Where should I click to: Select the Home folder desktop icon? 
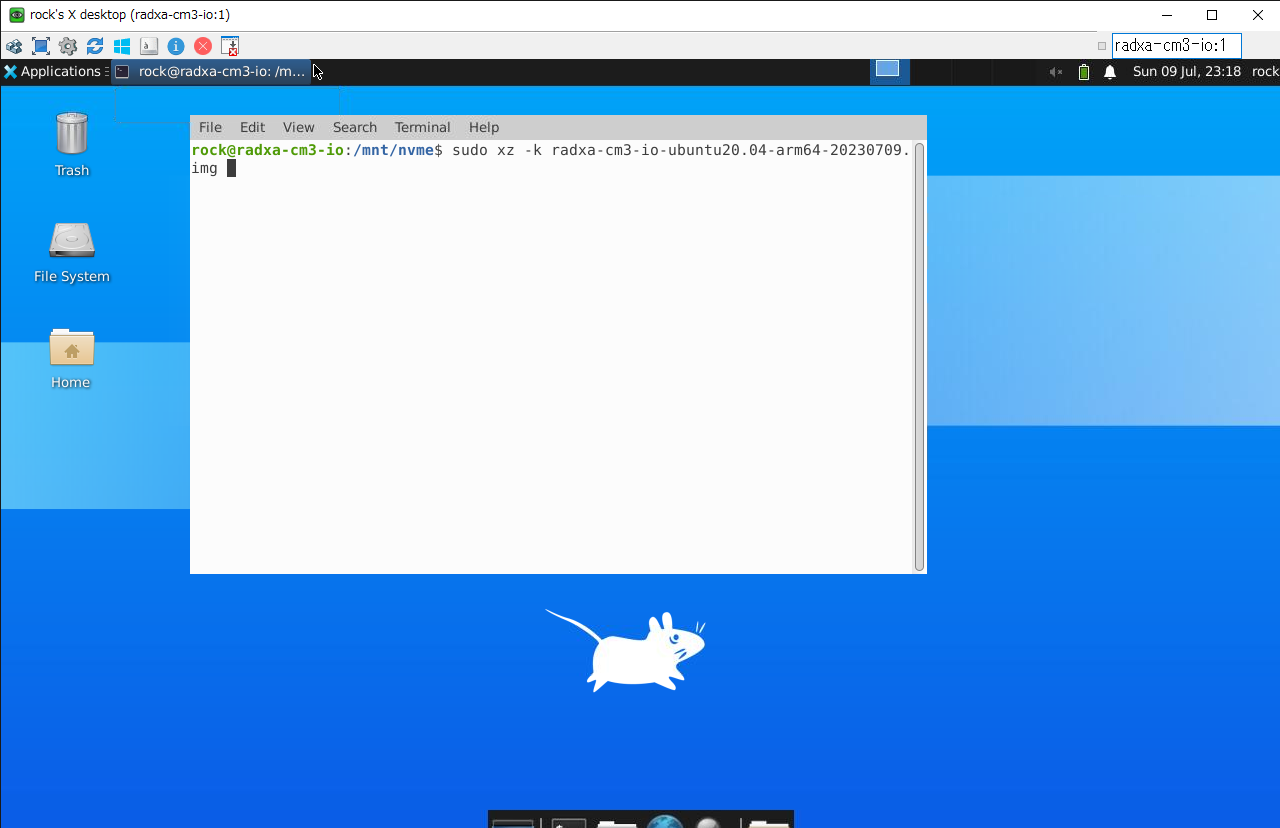coord(71,358)
